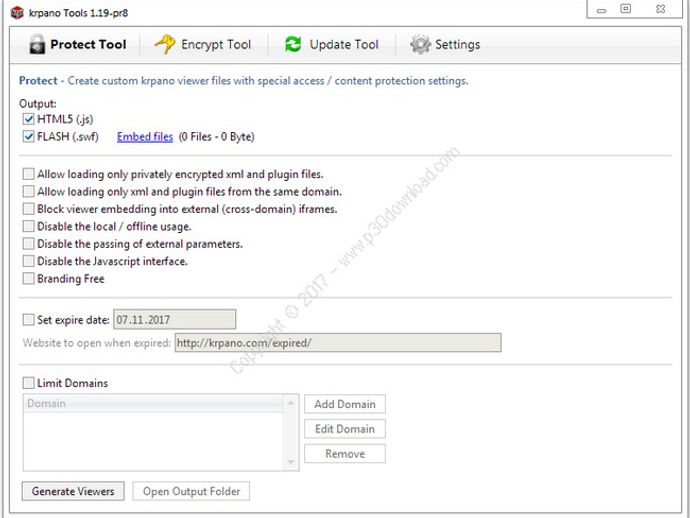Click the Protect Tool padlock icon
Viewport: 690px width, 518px height.
37,44
